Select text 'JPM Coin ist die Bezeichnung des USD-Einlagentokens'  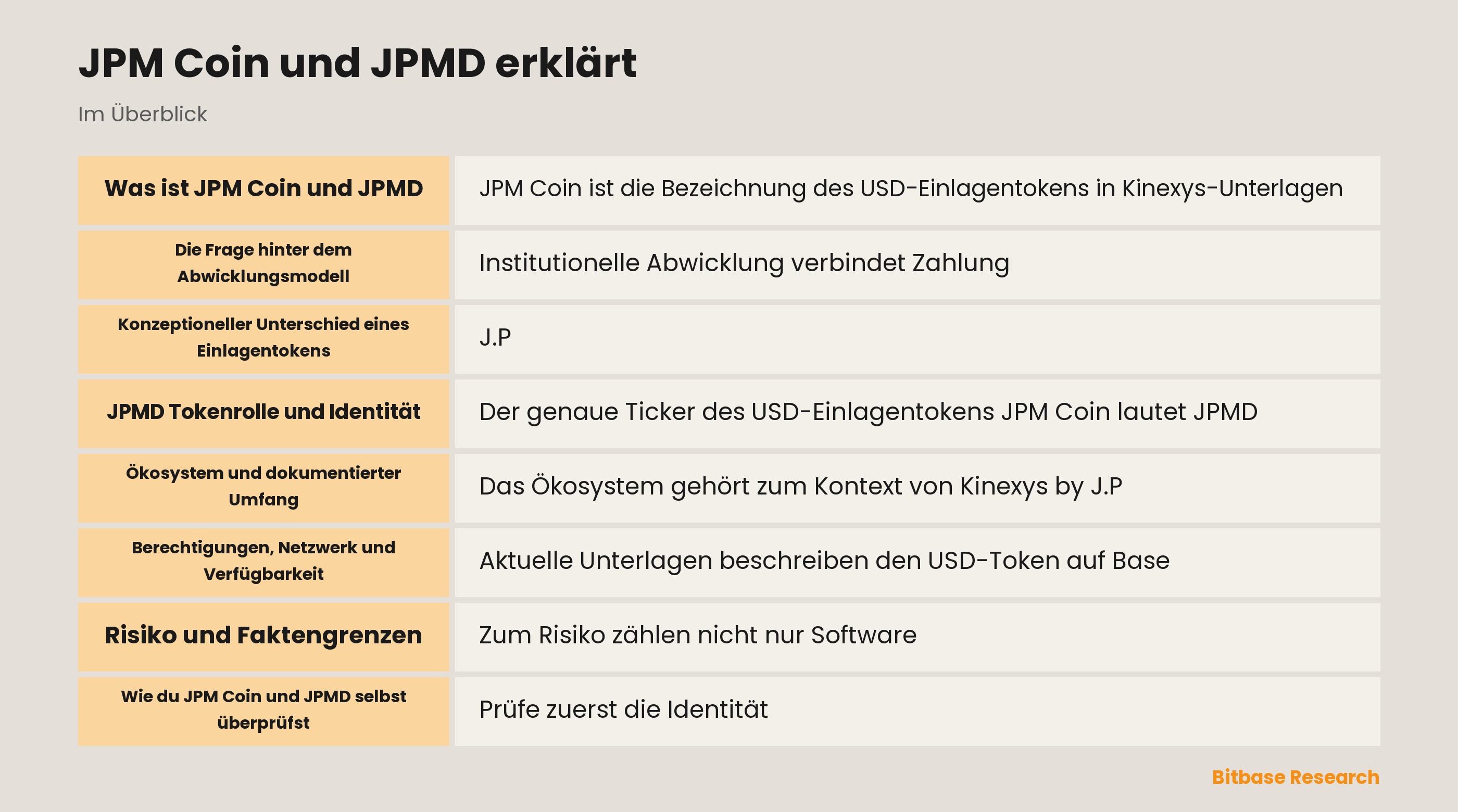(x=785, y=188)
